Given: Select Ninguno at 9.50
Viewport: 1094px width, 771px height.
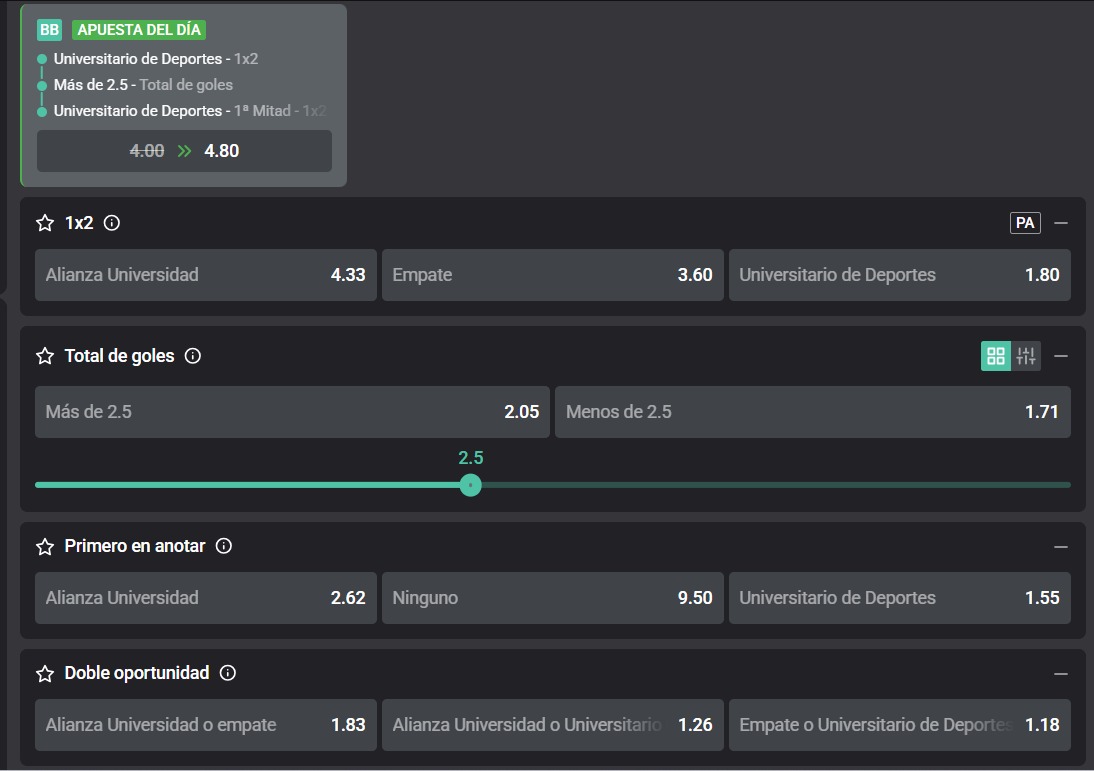Looking at the screenshot, I should tap(553, 598).
